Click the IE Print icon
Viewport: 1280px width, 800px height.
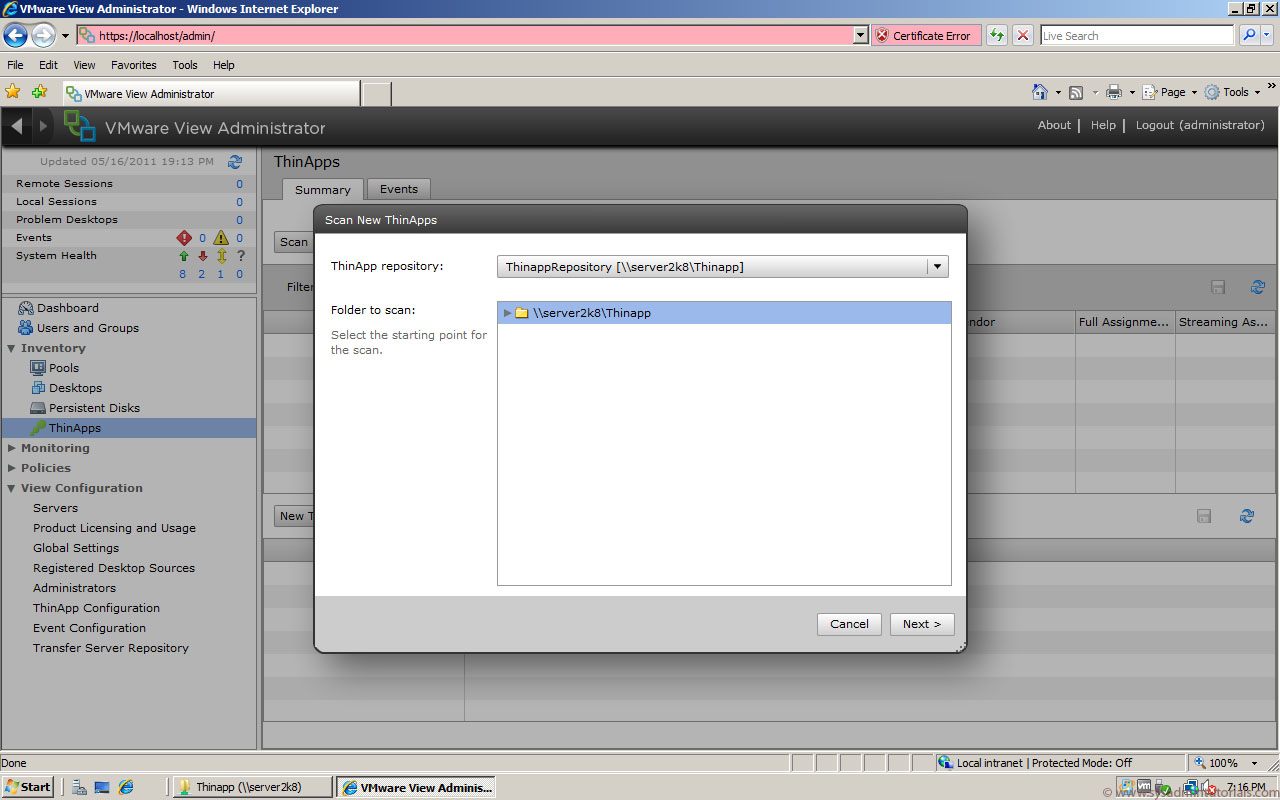coord(1115,92)
